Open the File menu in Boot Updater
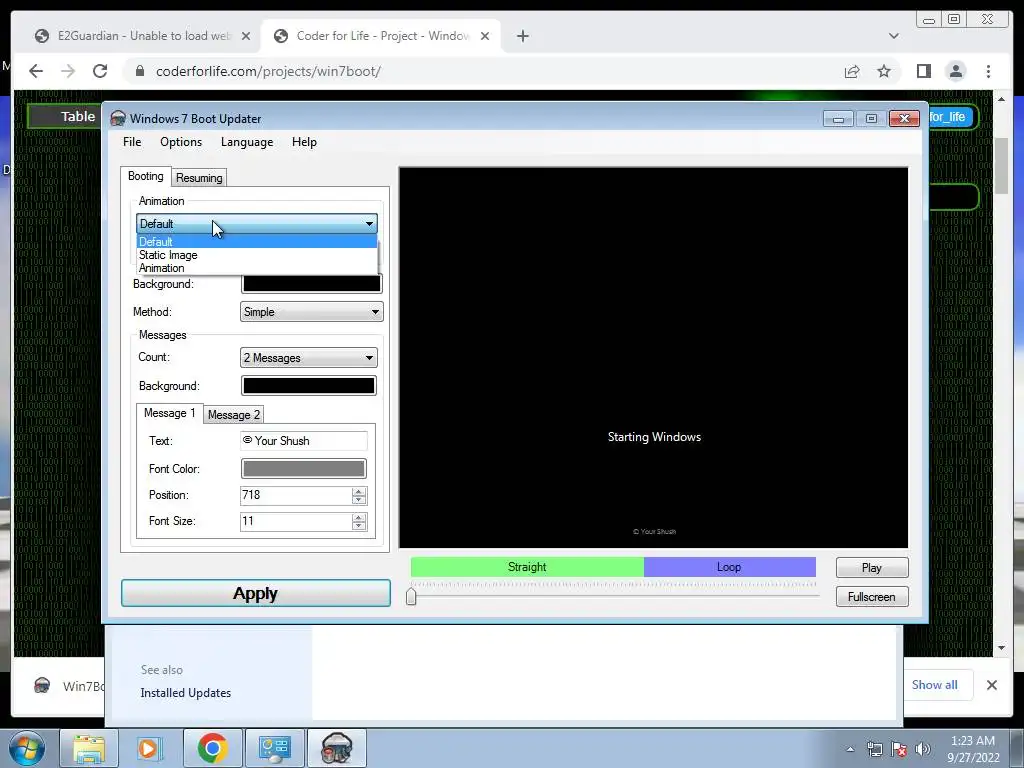Screen dimensions: 1024x768 132,142
